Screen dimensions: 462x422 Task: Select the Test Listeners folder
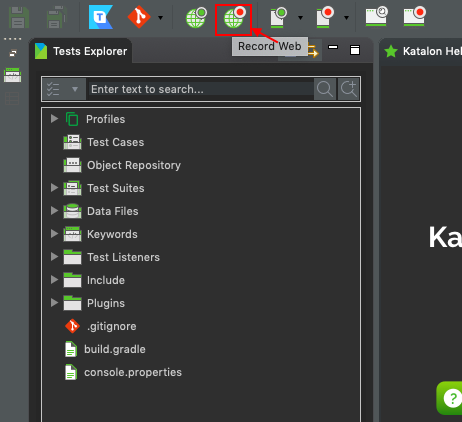point(112,257)
